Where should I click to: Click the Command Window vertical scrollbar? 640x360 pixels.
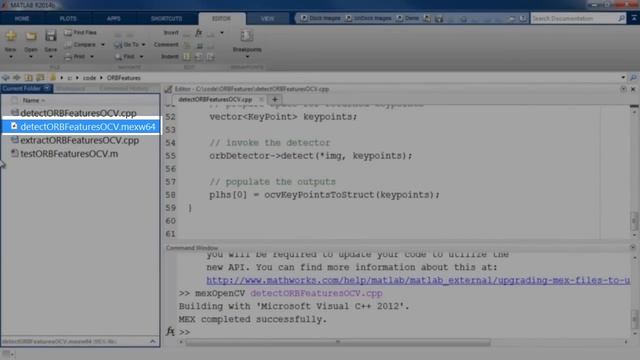pyautogui.click(x=634, y=320)
